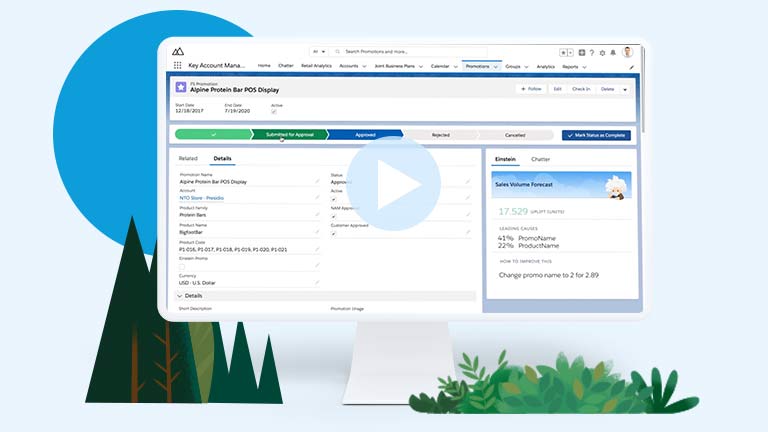Open the dropdown arrow next to Delete
This screenshot has height=432, width=768.
(625, 89)
